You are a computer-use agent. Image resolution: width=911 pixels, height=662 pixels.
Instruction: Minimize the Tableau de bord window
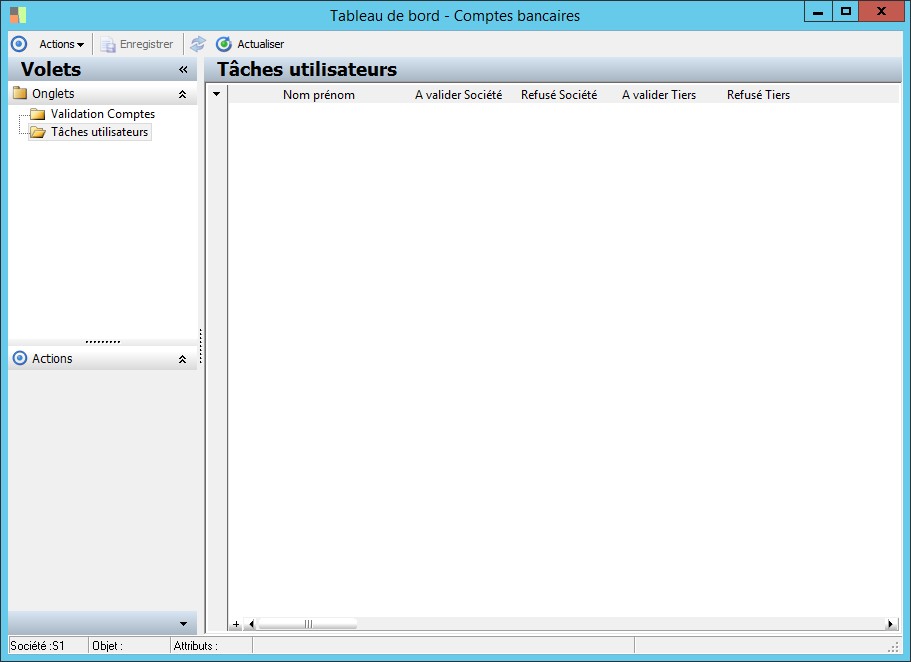(x=818, y=12)
